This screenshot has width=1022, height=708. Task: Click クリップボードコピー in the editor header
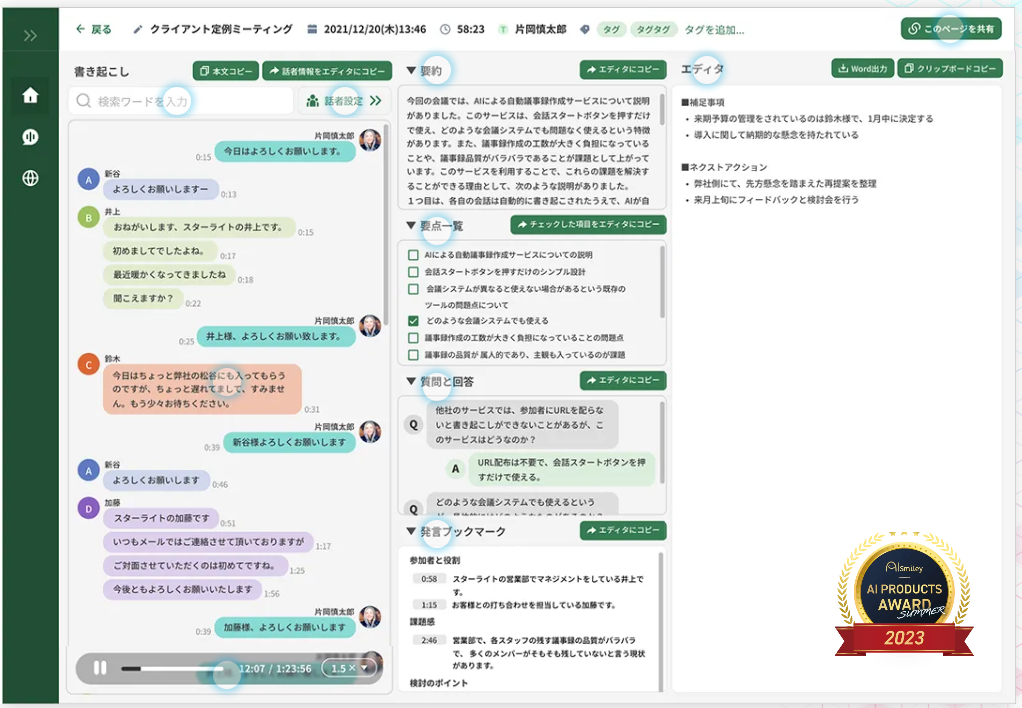click(950, 68)
